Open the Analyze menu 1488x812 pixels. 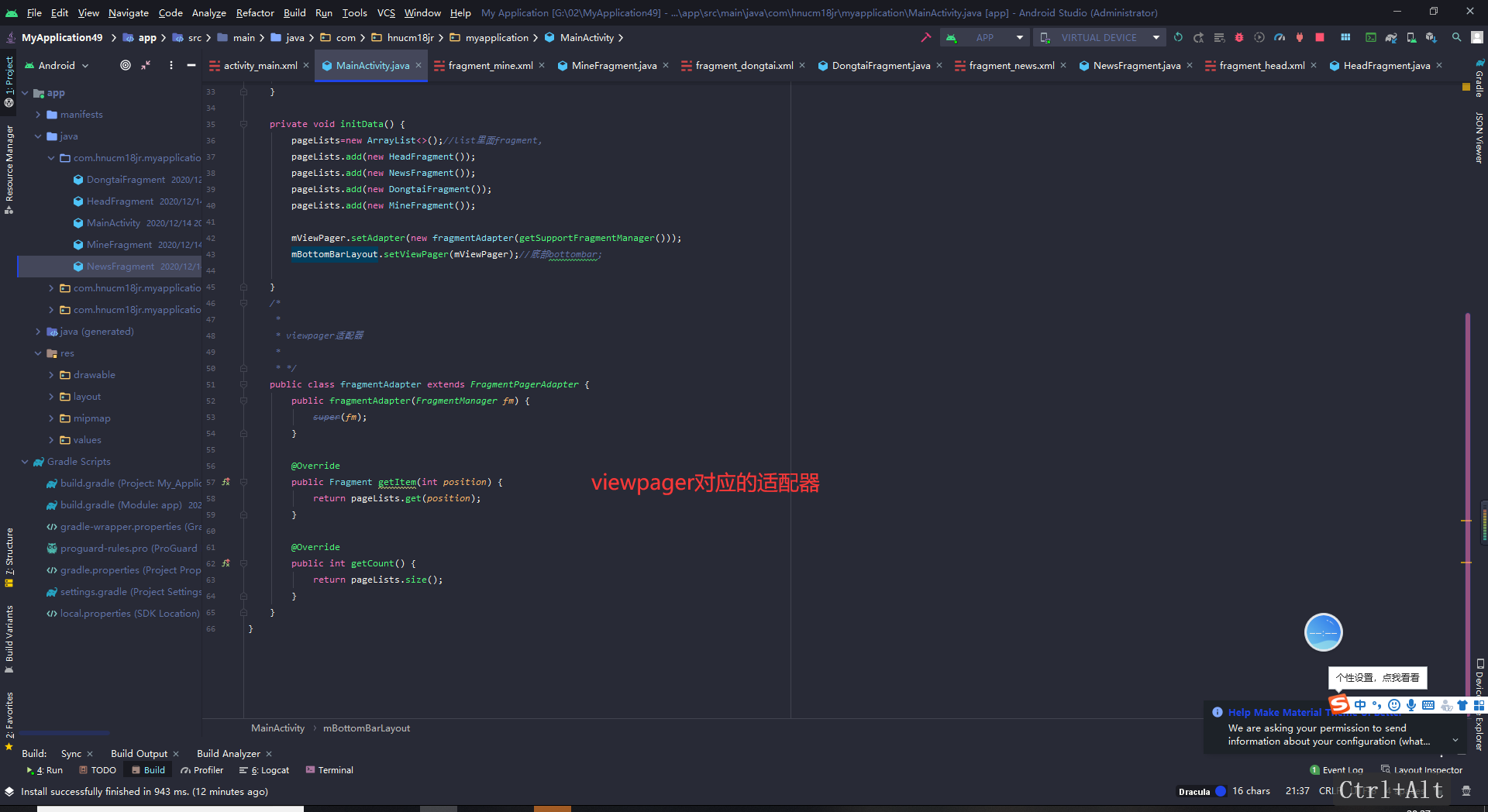point(209,12)
